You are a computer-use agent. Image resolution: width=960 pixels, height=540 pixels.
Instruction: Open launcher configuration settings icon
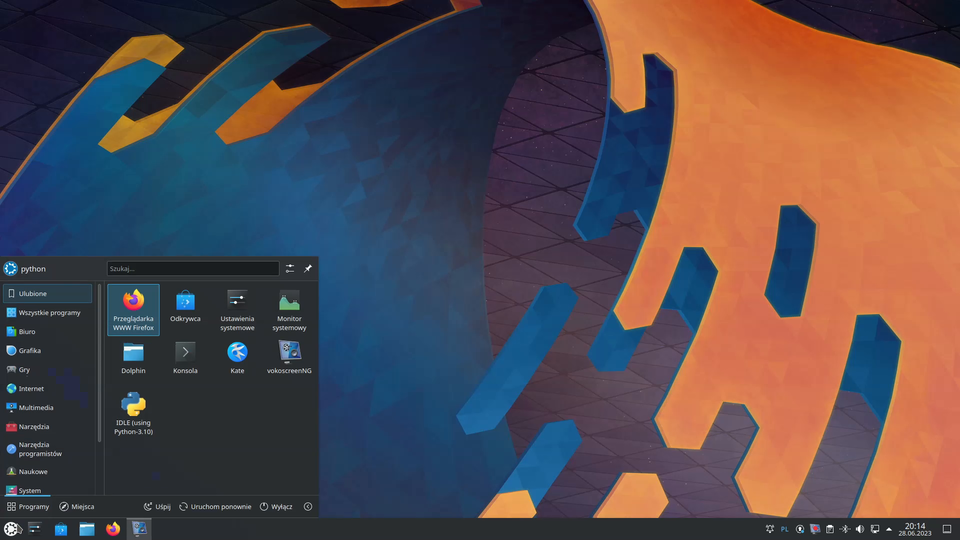point(290,269)
